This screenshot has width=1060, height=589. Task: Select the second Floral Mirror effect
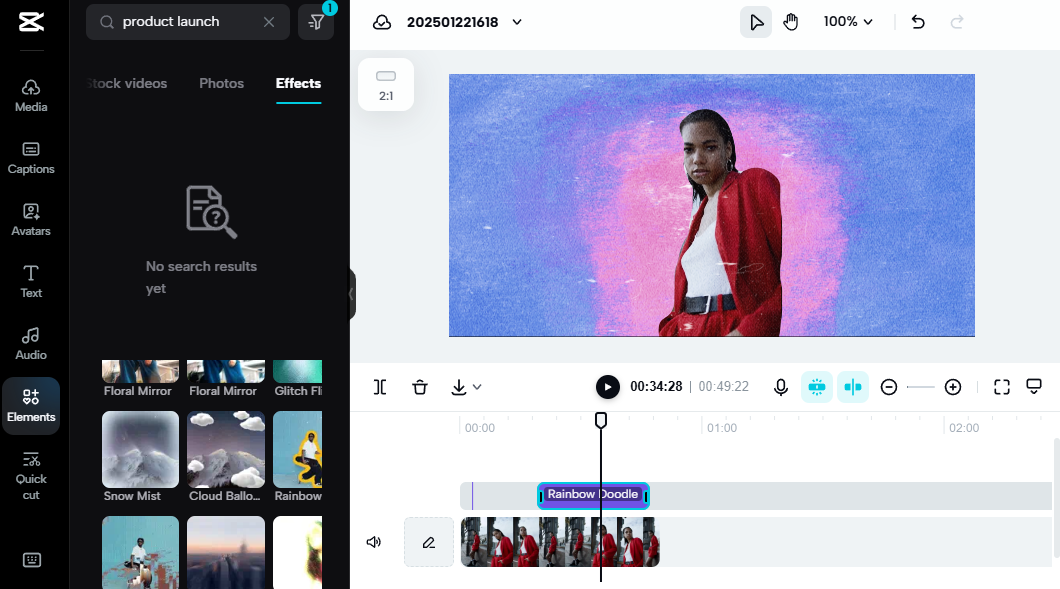(226, 379)
